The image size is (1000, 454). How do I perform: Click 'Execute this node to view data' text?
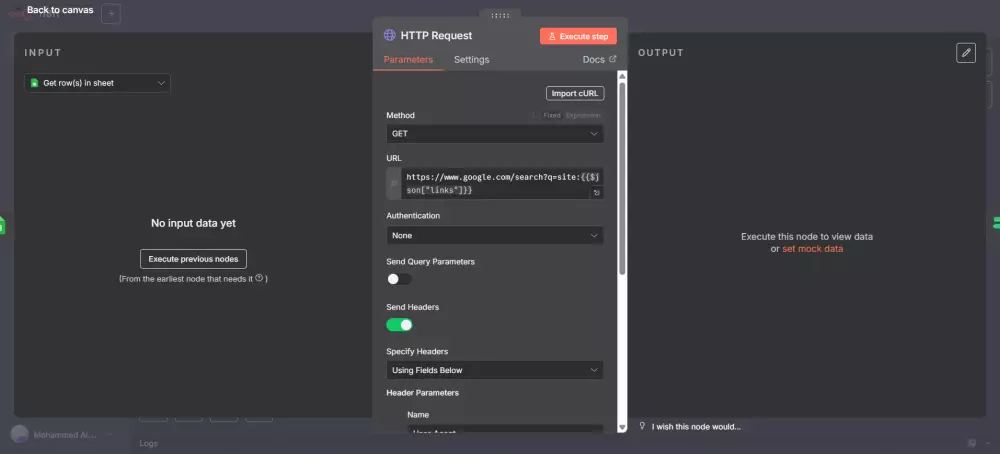[x=807, y=237]
